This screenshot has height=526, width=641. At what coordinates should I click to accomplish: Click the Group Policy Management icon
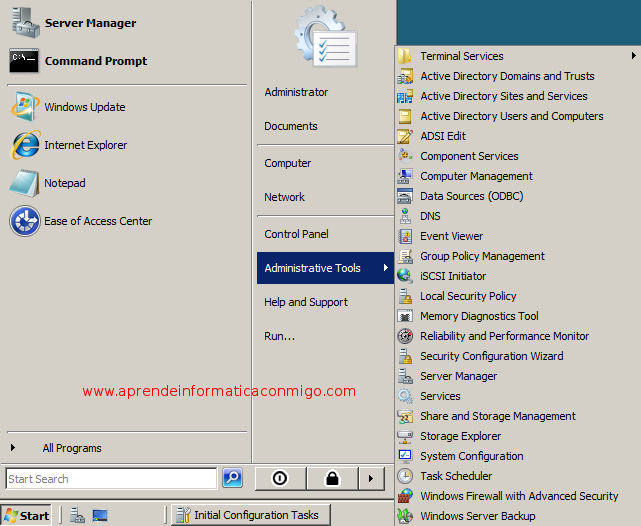click(x=405, y=256)
